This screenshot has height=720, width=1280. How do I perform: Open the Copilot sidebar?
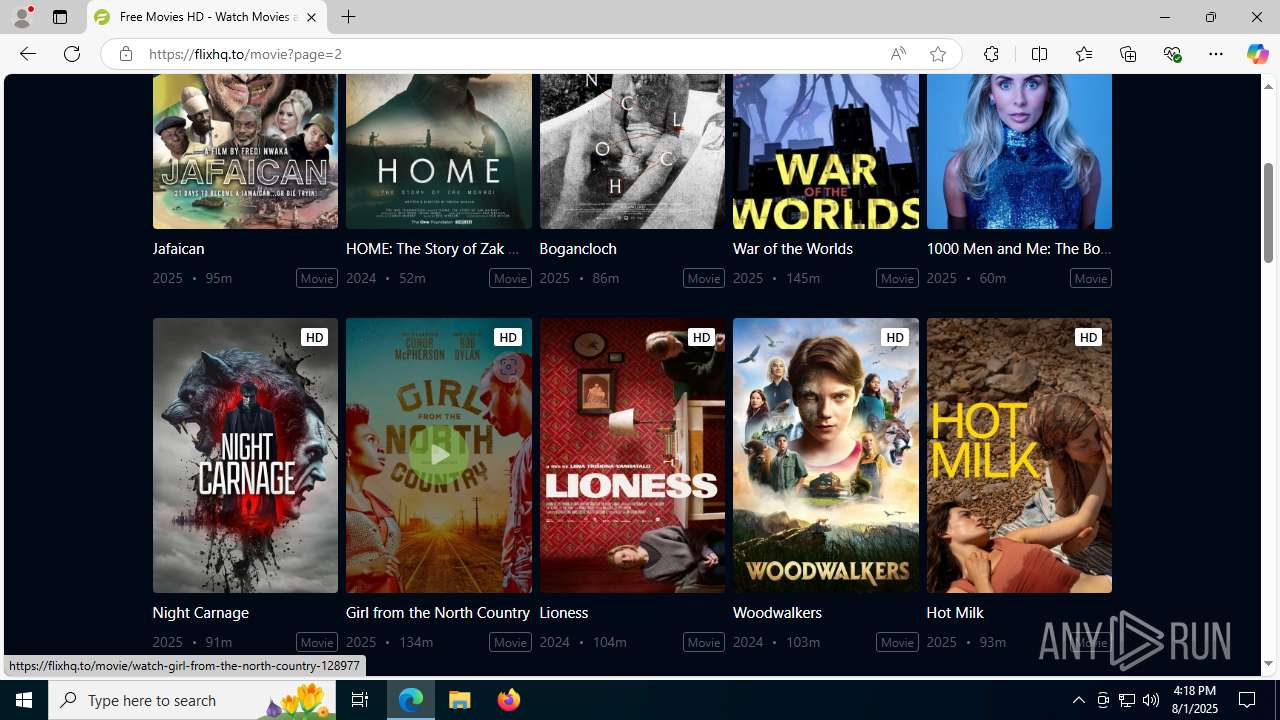pos(1257,54)
